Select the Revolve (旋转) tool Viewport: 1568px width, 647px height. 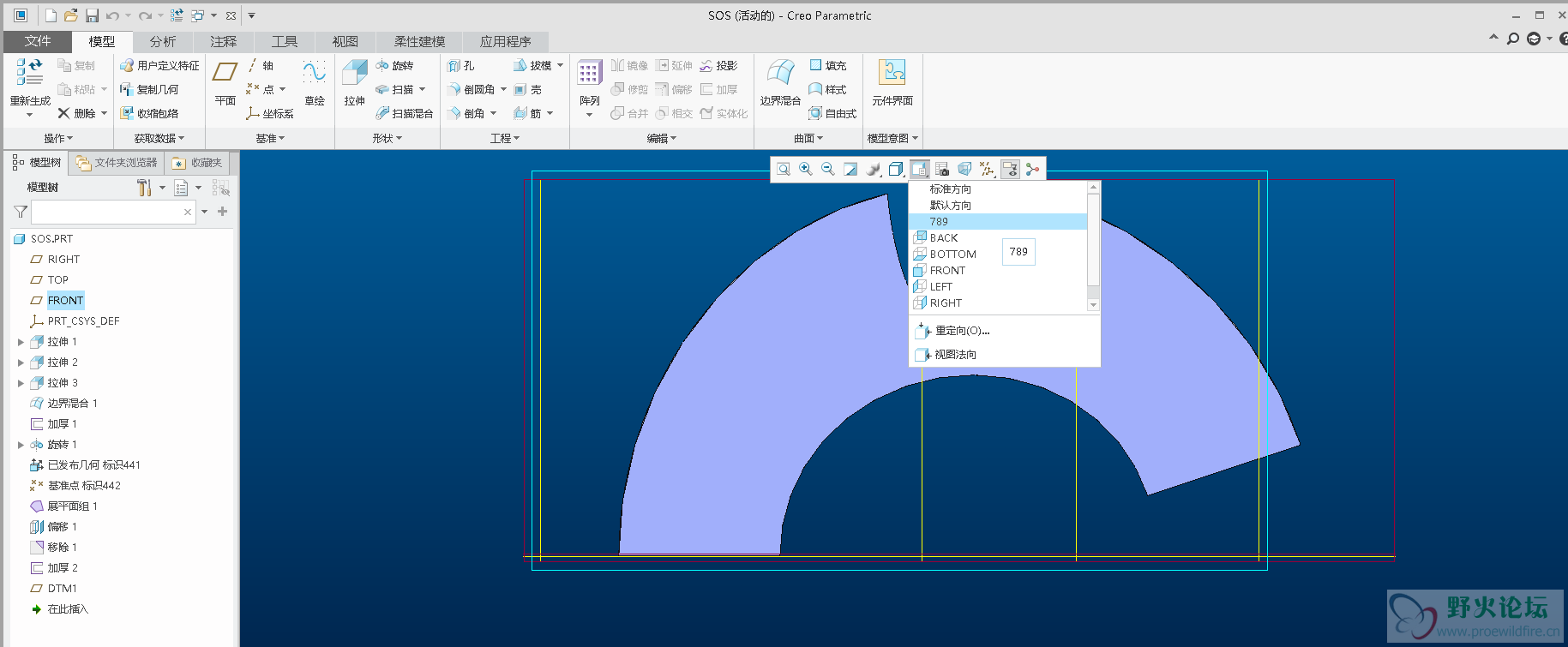click(x=394, y=65)
